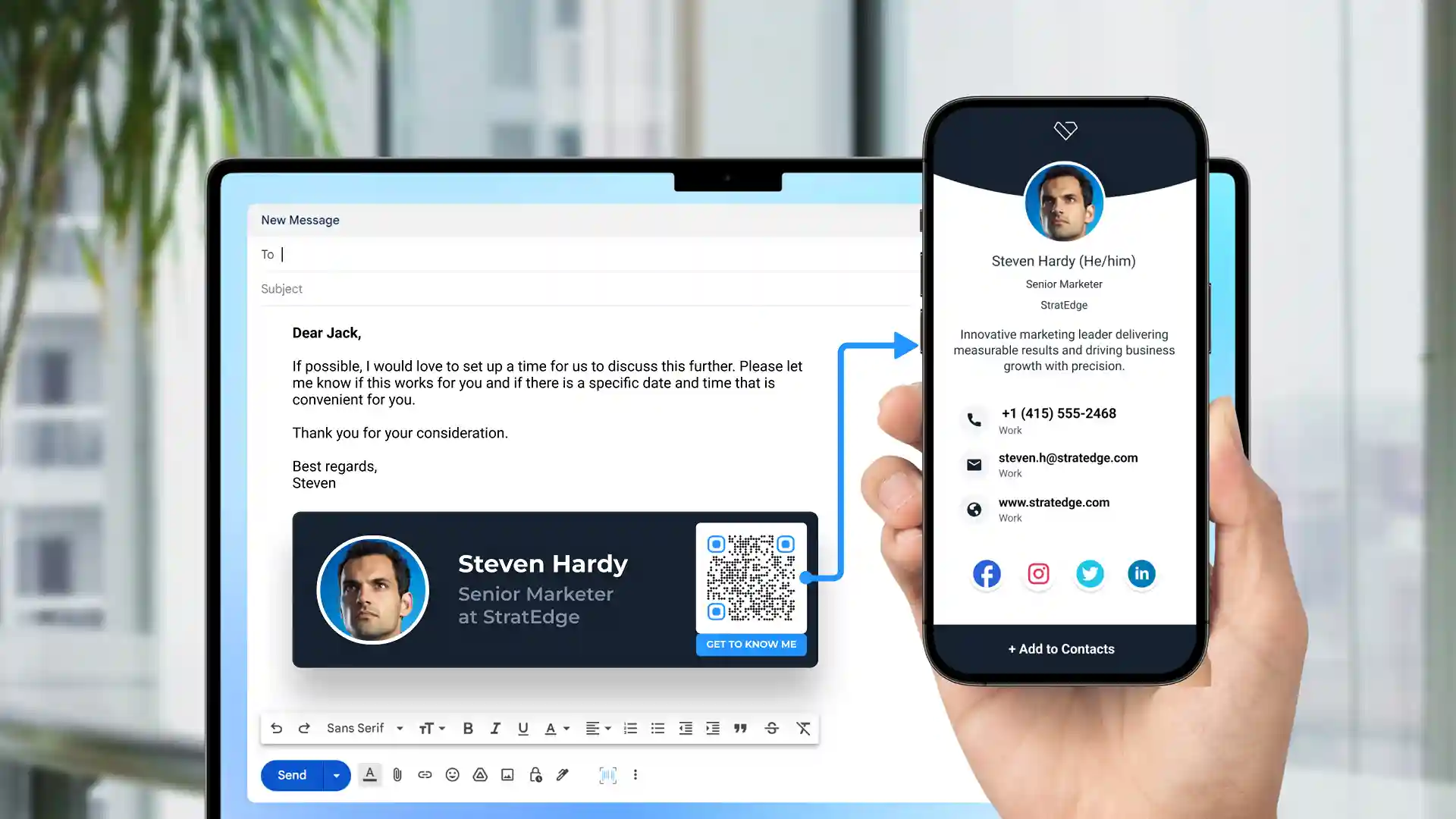This screenshot has width=1456, height=819.
Task: Select the link insert icon
Action: pyautogui.click(x=424, y=775)
